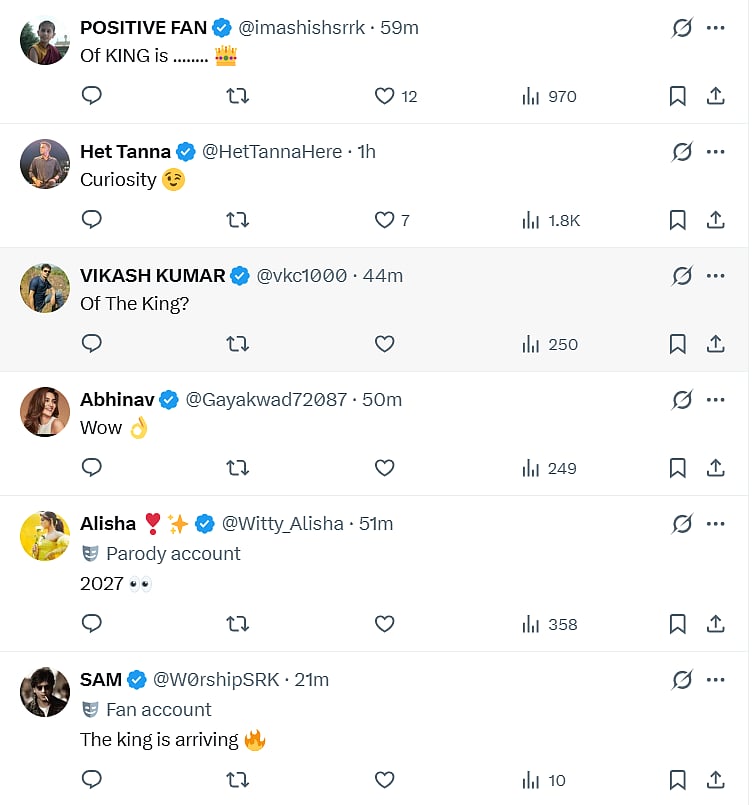This screenshot has height=805, width=752.
Task: Click Alisha's profile avatar
Action: tap(45, 536)
